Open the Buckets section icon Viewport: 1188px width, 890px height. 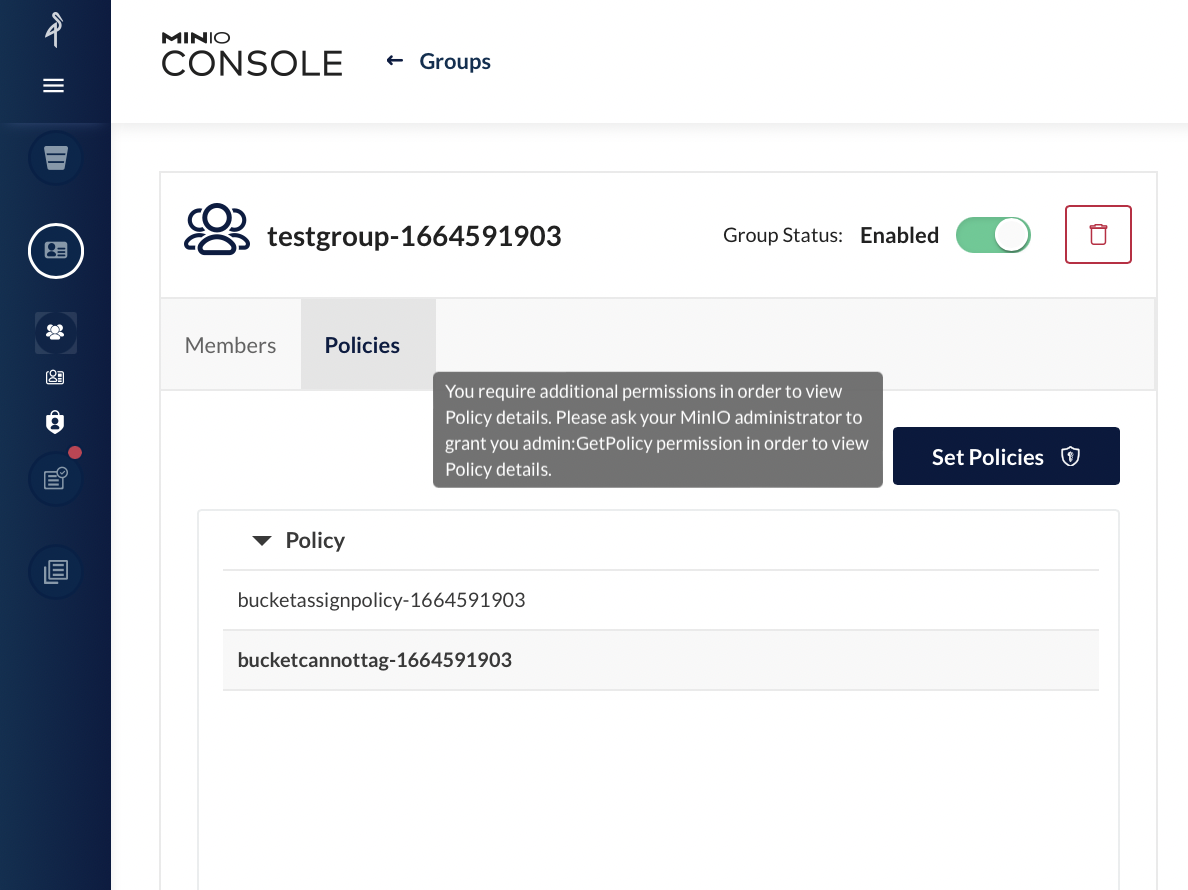[x=55, y=158]
